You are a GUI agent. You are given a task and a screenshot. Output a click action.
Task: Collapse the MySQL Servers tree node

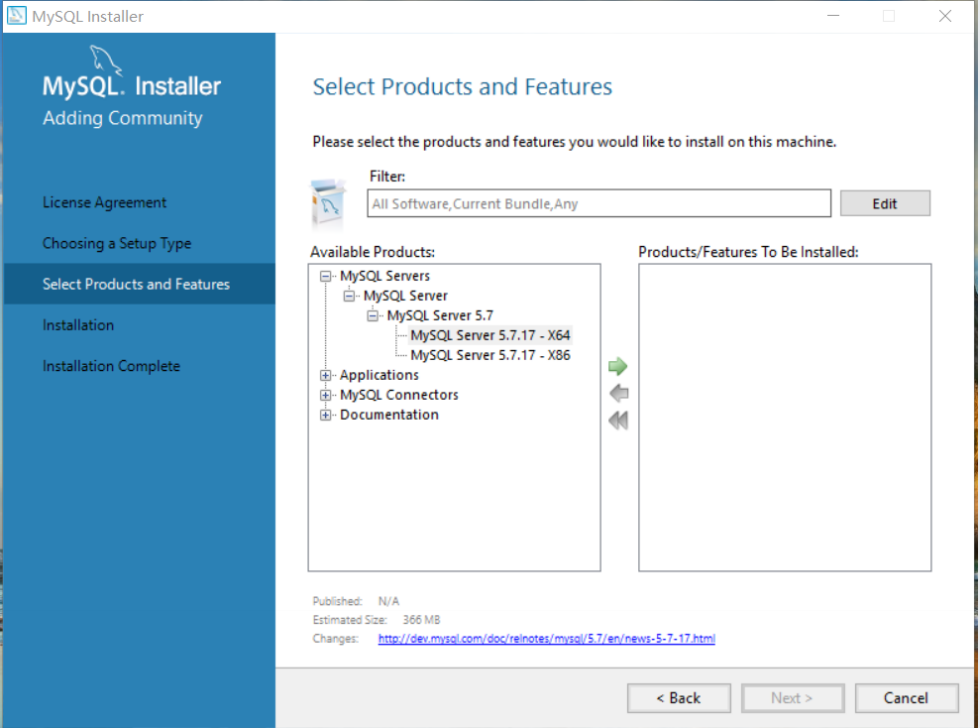(x=325, y=276)
